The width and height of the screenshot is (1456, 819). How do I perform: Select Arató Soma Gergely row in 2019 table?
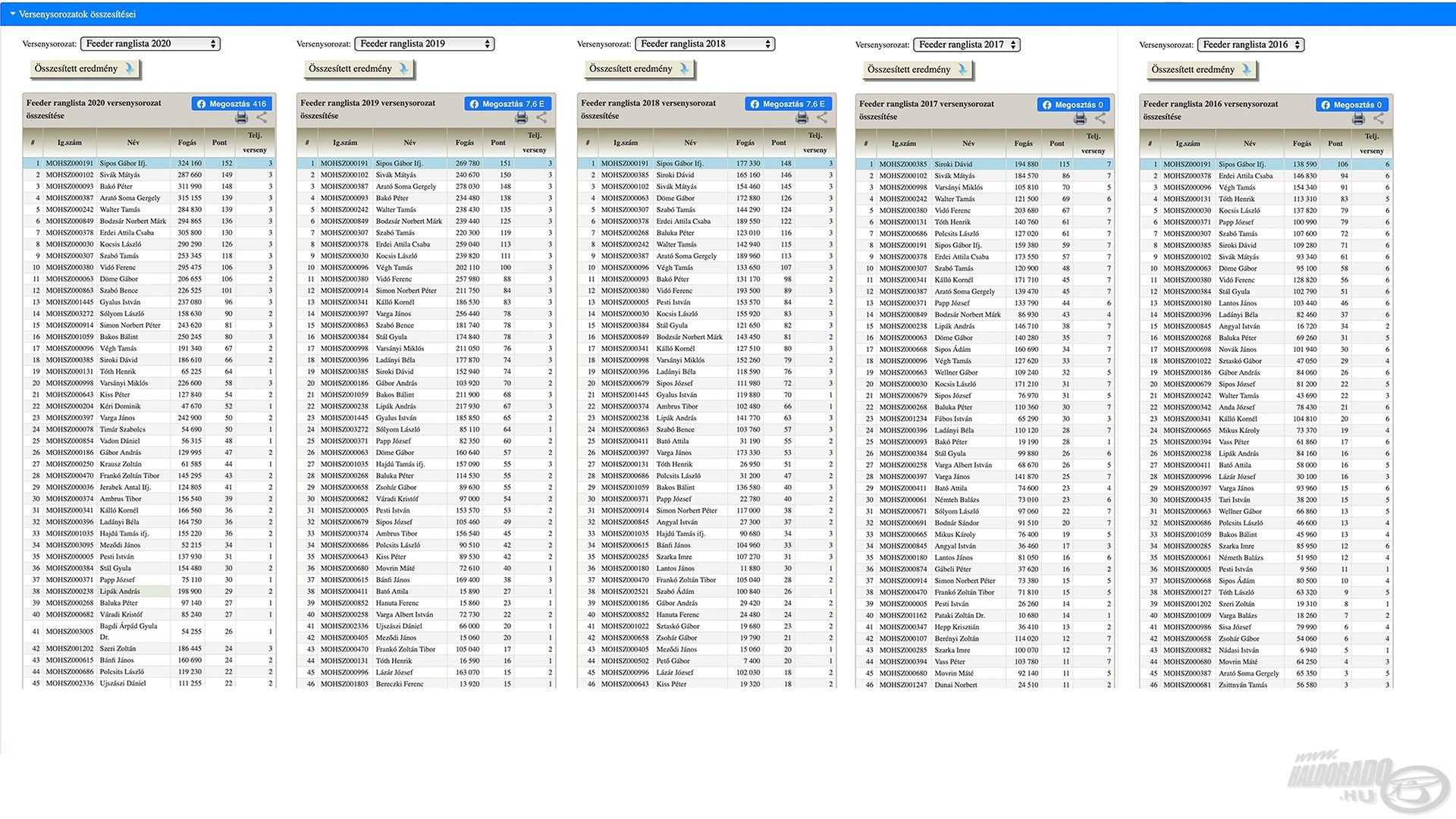pos(426,187)
